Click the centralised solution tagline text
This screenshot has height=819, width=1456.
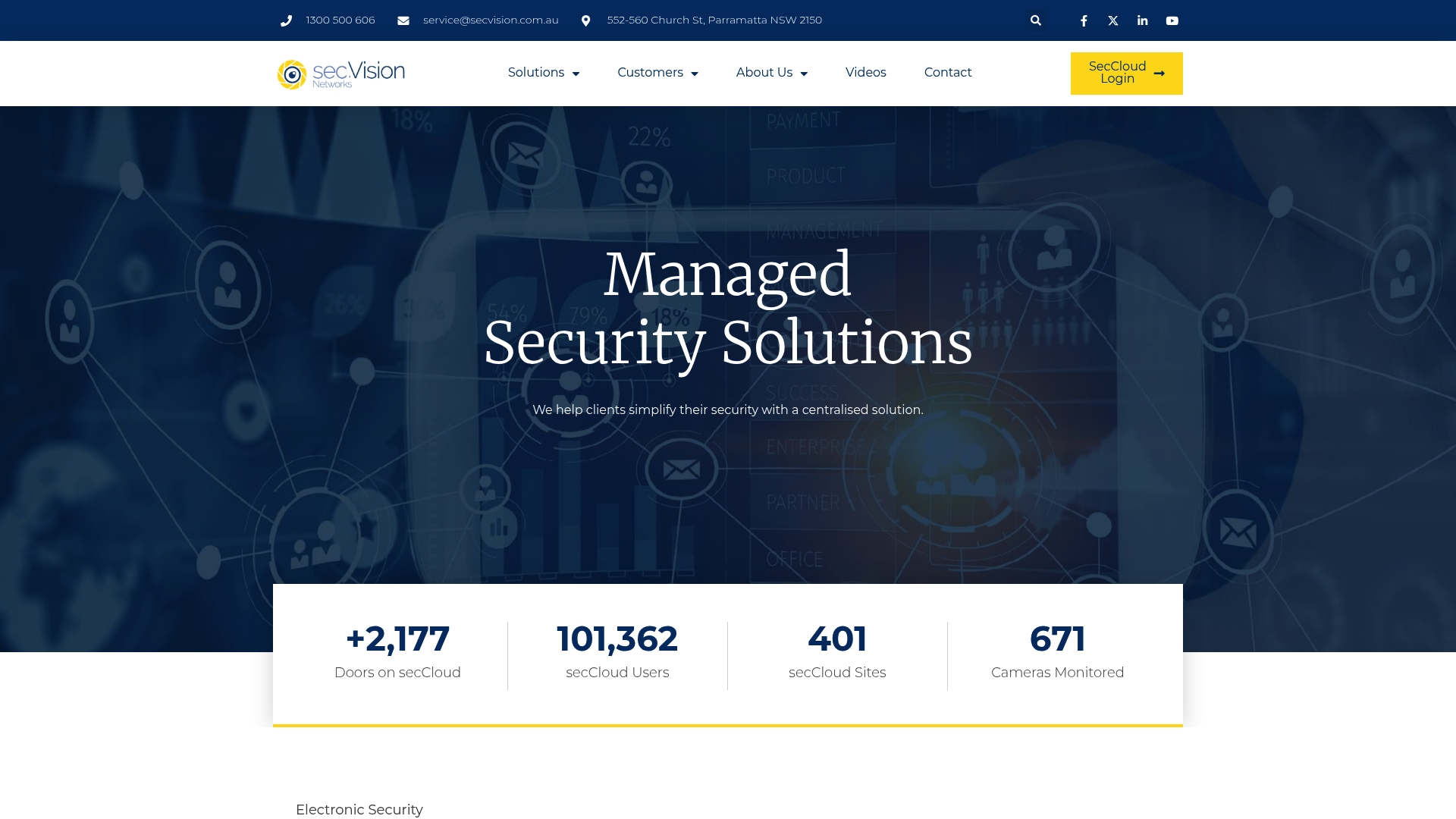click(x=728, y=410)
